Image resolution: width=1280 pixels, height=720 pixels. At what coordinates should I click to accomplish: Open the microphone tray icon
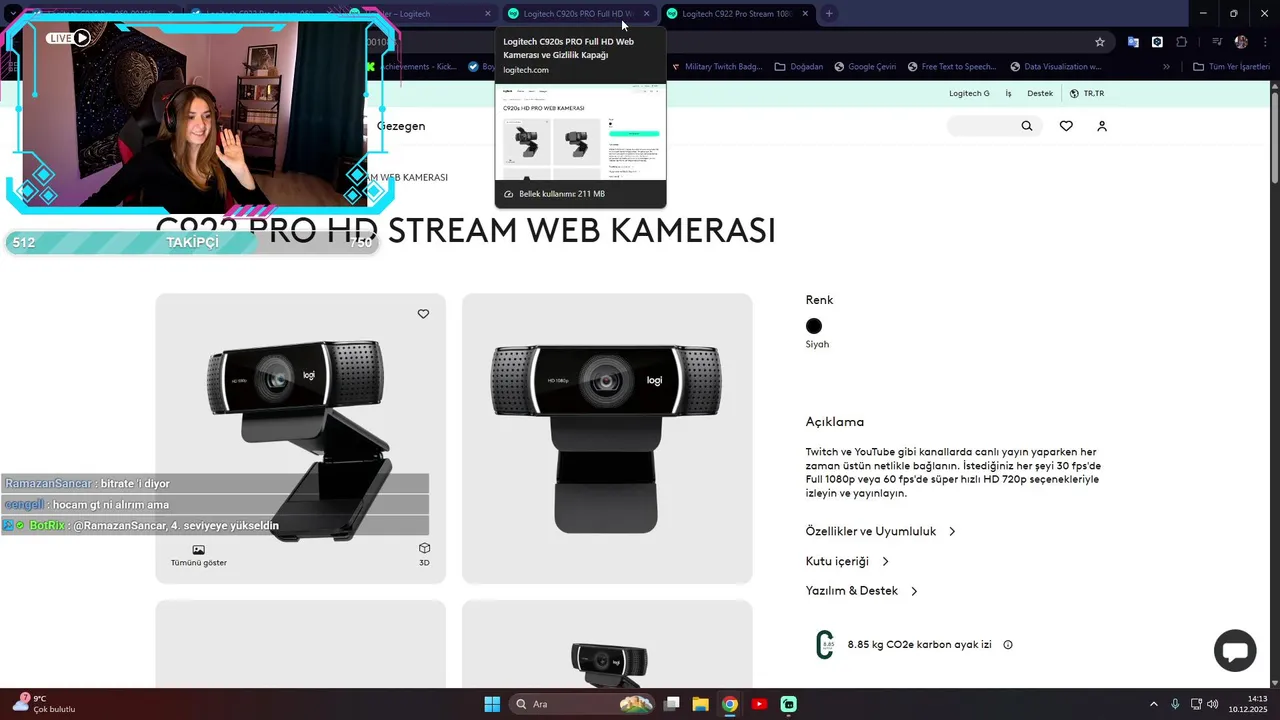(1175, 704)
